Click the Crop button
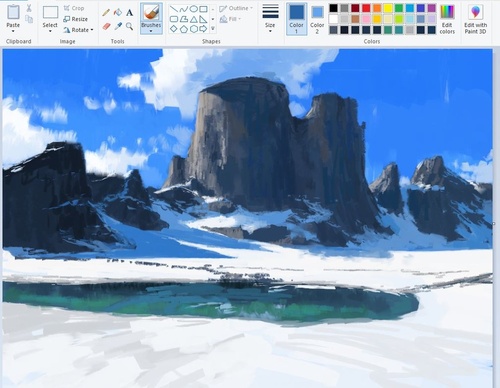Image resolution: width=500 pixels, height=388 pixels. [x=74, y=8]
